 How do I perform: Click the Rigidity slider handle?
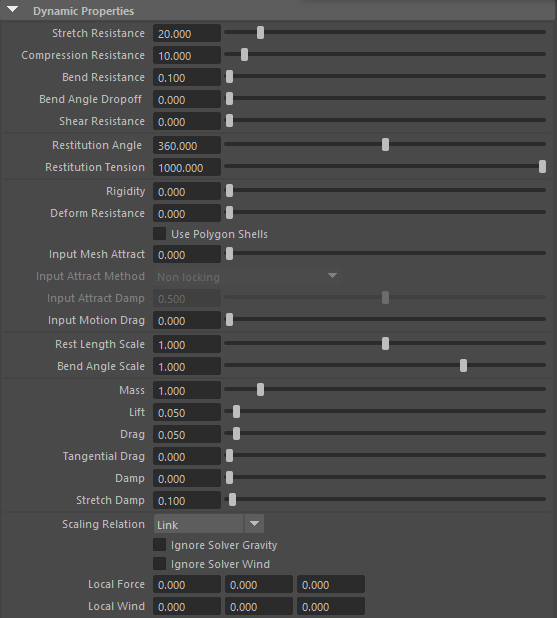click(x=229, y=191)
